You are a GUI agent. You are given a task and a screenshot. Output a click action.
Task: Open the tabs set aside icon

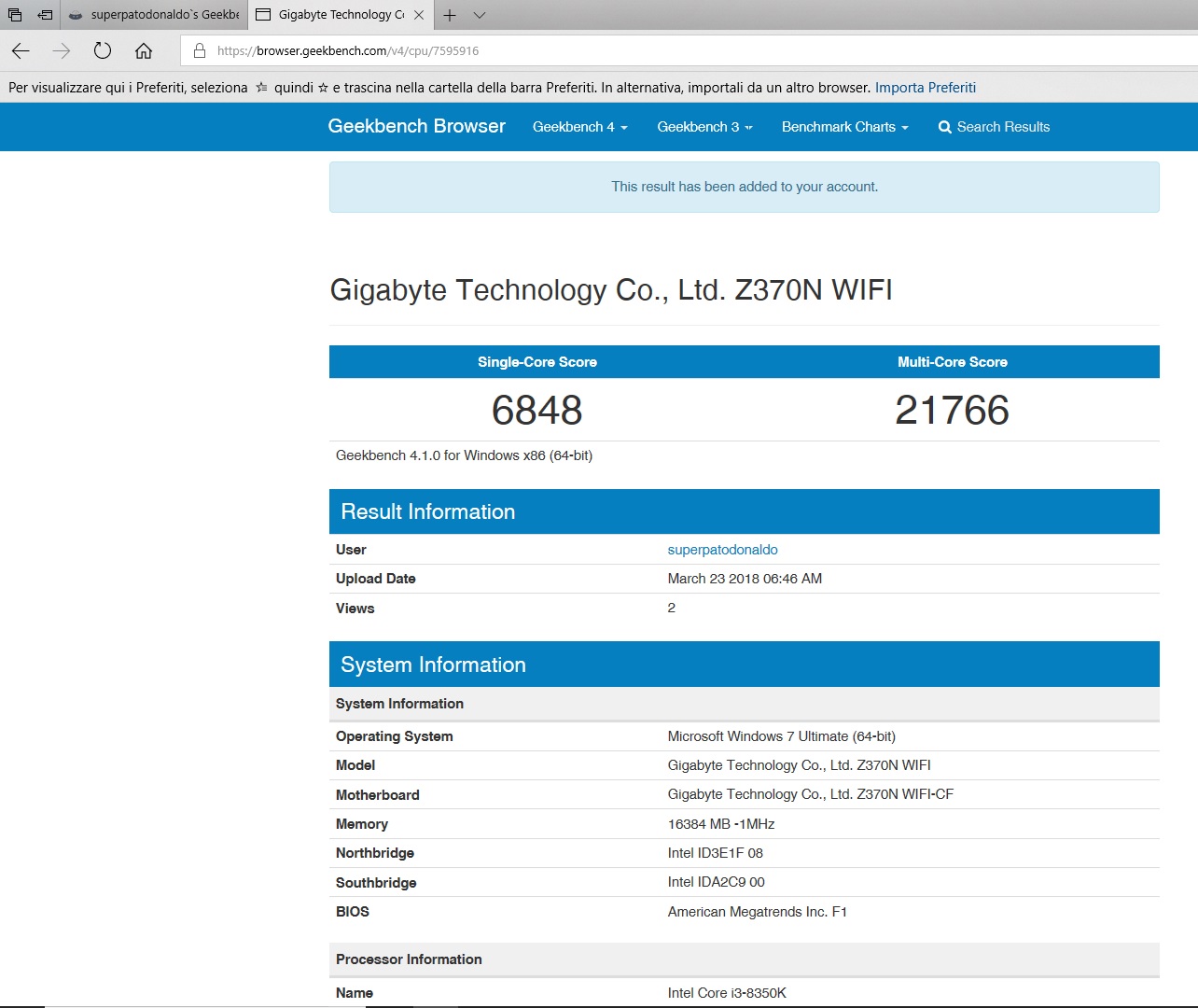click(15, 15)
